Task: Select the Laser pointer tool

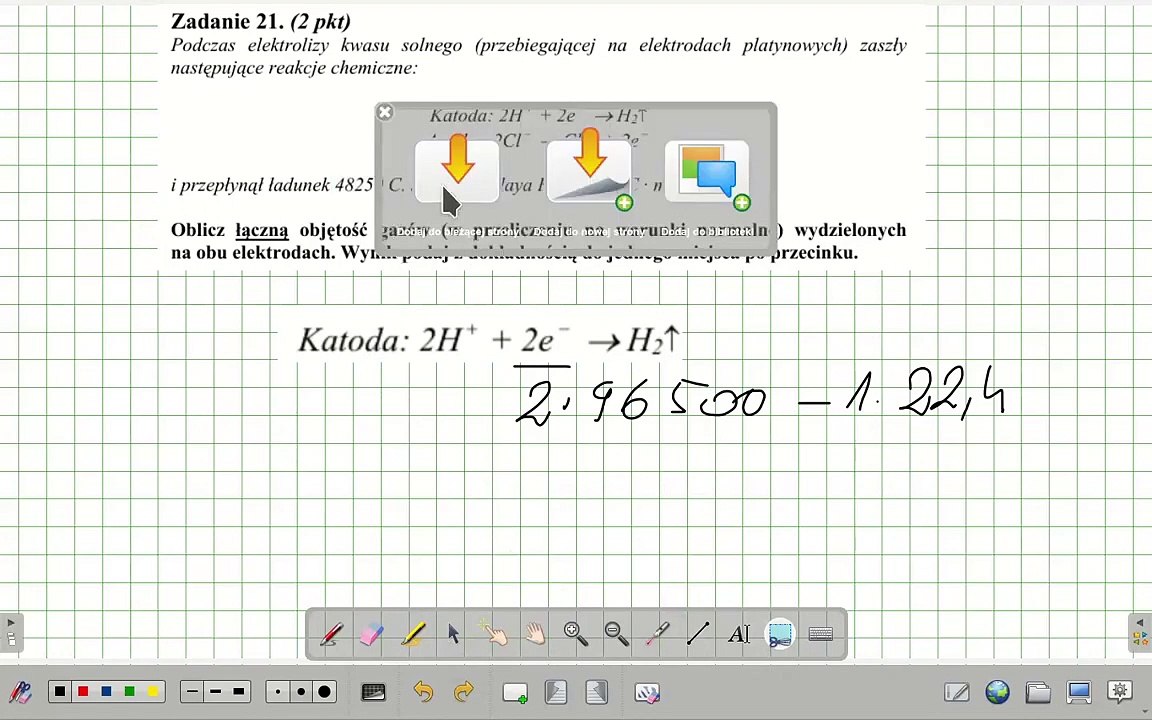Action: (x=657, y=633)
